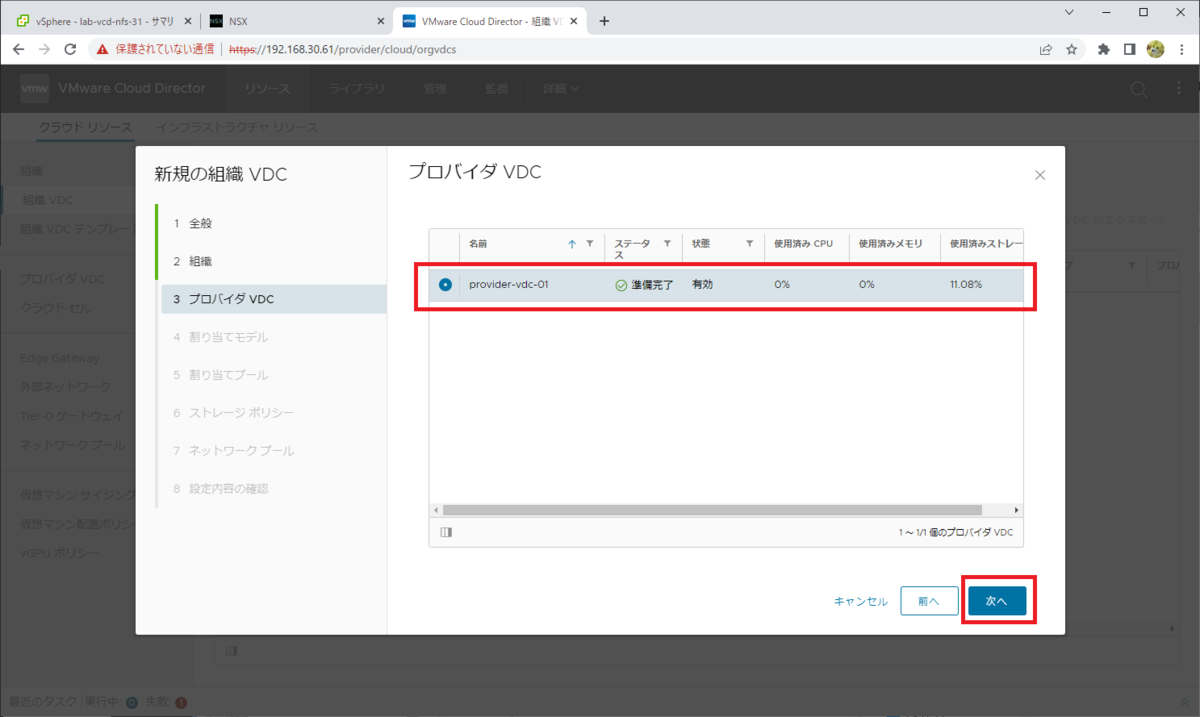Click the 準備完了 status cell
The image size is (1200, 717).
point(644,285)
